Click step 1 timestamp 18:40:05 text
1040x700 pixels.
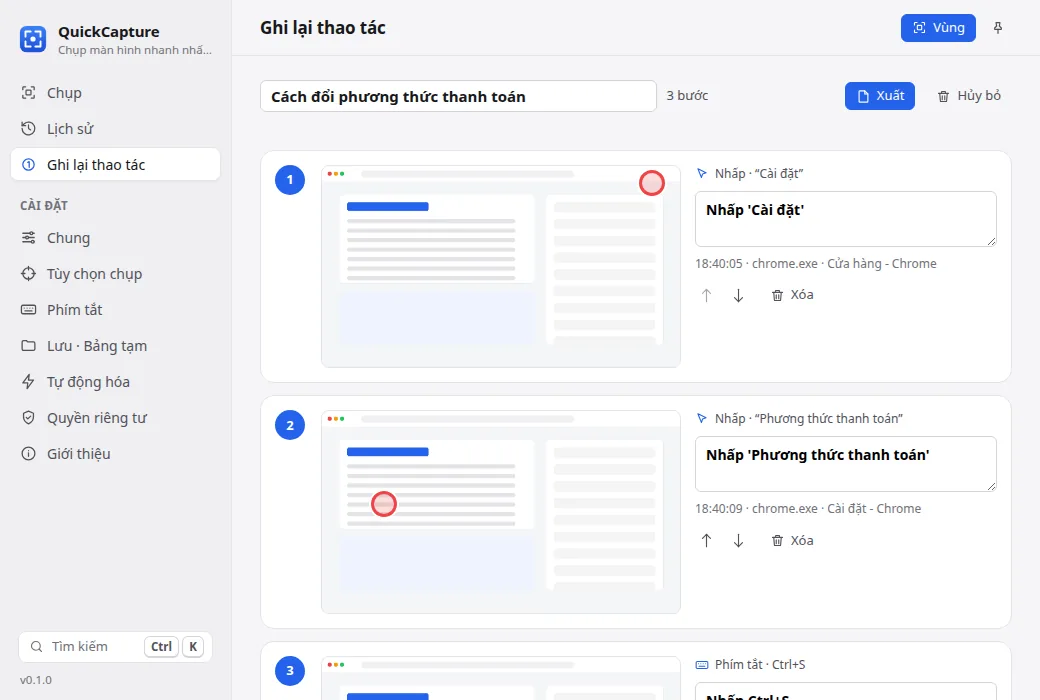719,263
